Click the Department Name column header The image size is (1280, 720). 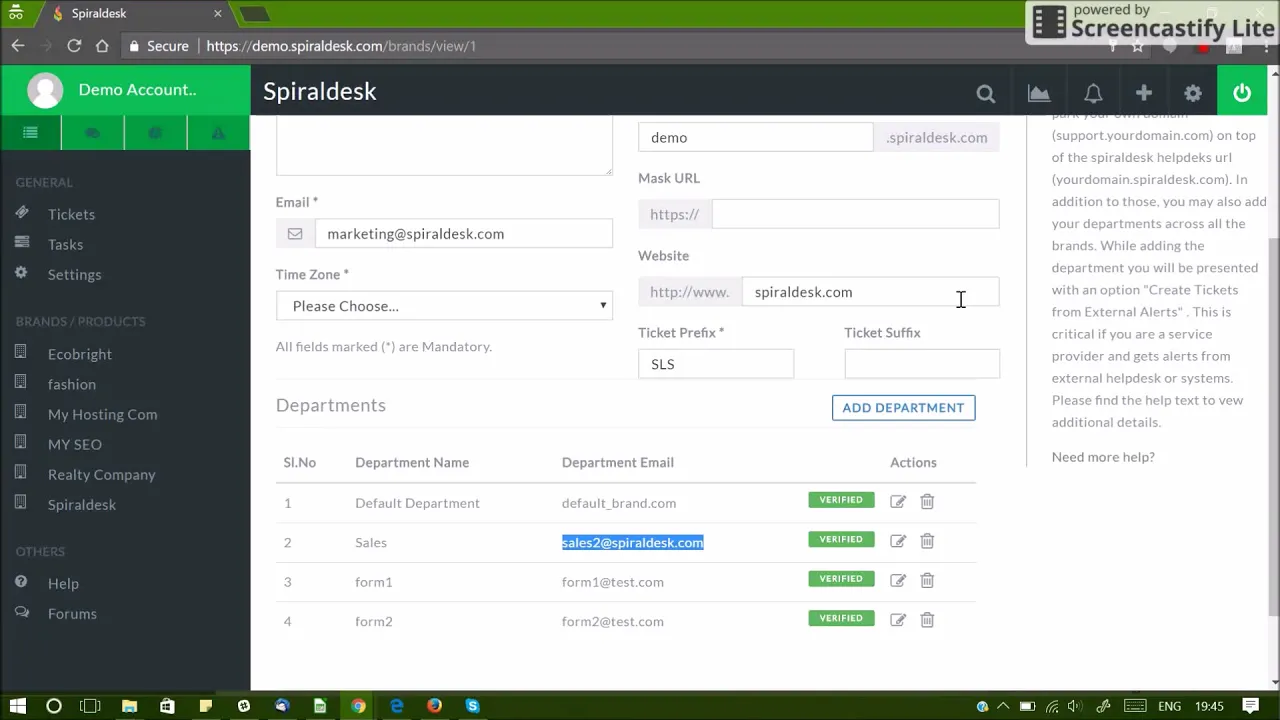(412, 462)
